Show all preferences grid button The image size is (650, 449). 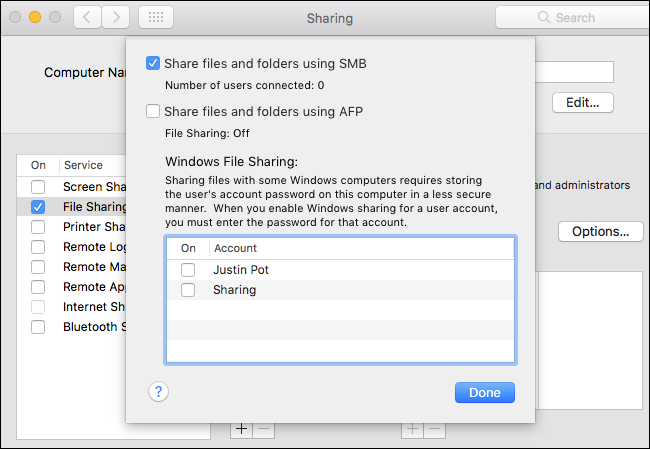156,17
